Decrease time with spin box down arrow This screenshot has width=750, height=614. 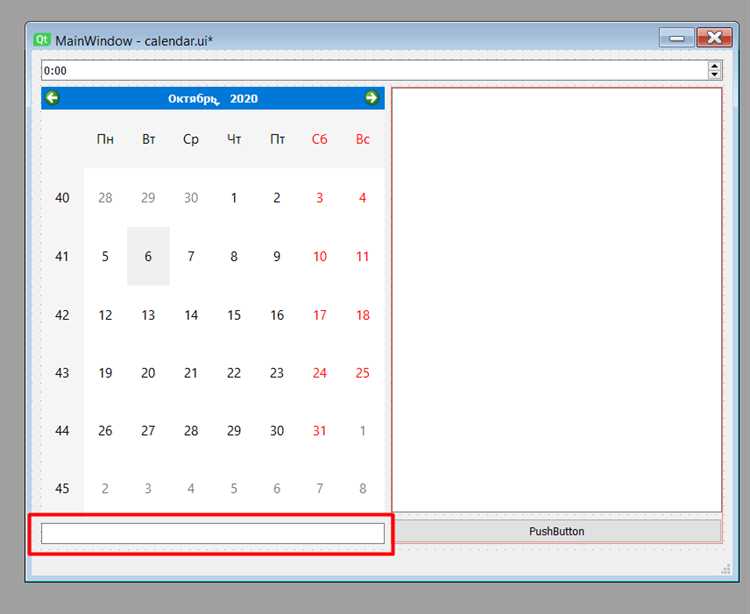coord(714,75)
